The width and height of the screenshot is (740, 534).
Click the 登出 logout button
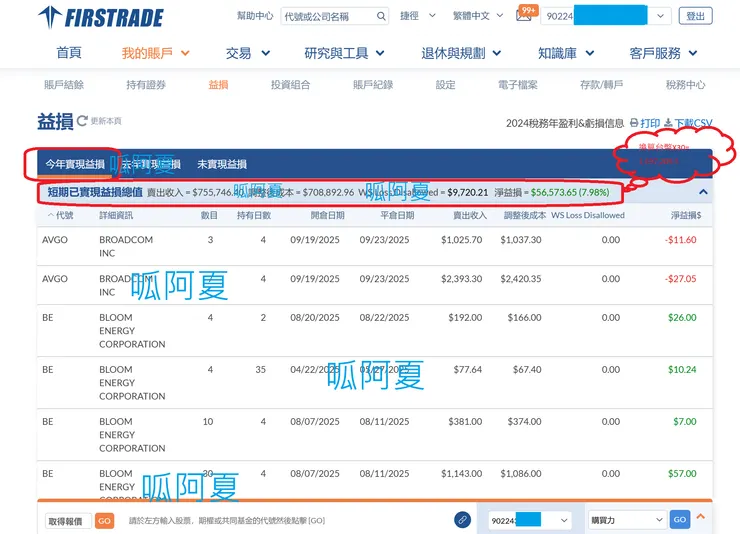pyautogui.click(x=695, y=16)
